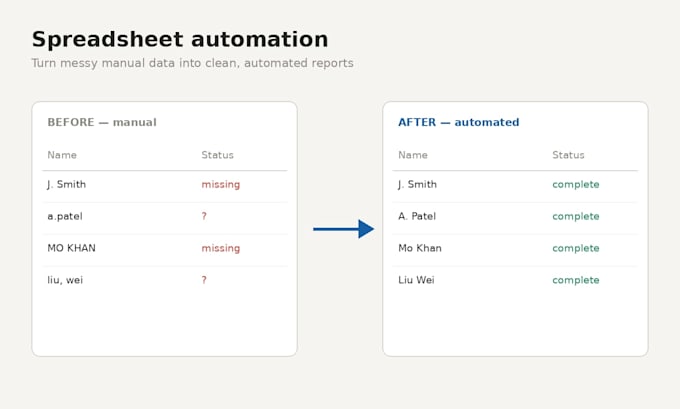Image resolution: width=680 pixels, height=409 pixels.
Task: Select the 'Mo Khan' cleaned name cell
Action: pos(420,248)
